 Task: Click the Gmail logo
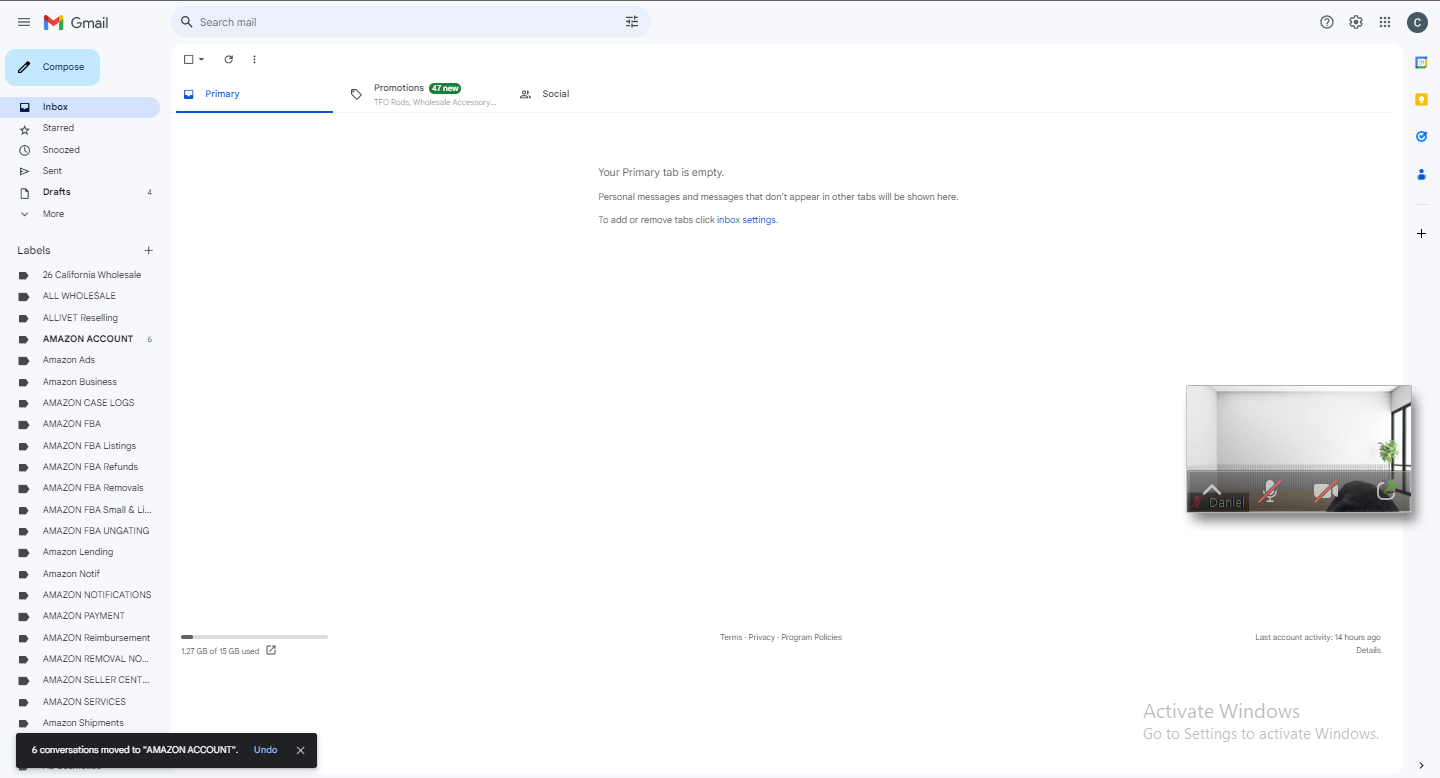pyautogui.click(x=76, y=22)
